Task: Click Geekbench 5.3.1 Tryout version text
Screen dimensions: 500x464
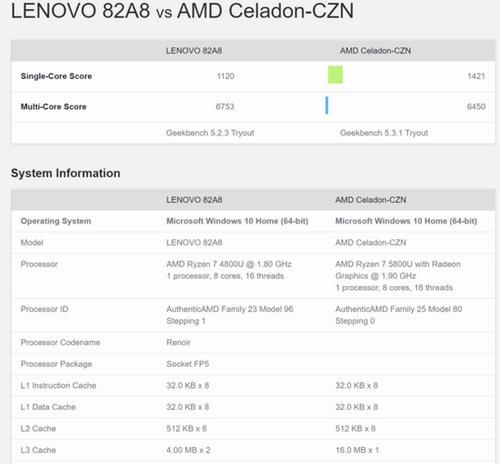Action: (384, 133)
